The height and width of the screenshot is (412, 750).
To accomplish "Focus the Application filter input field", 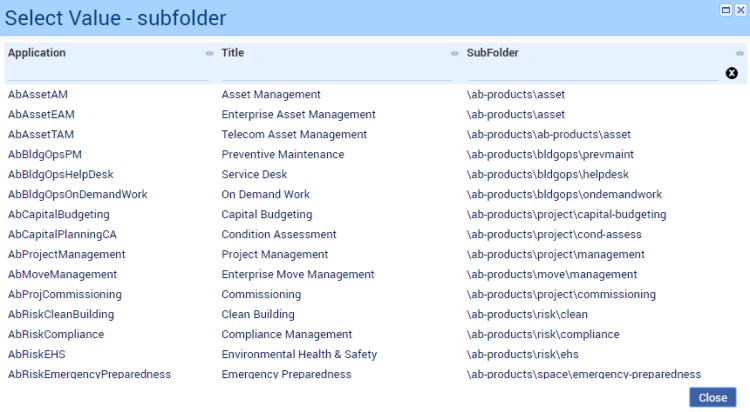I will pos(107,73).
